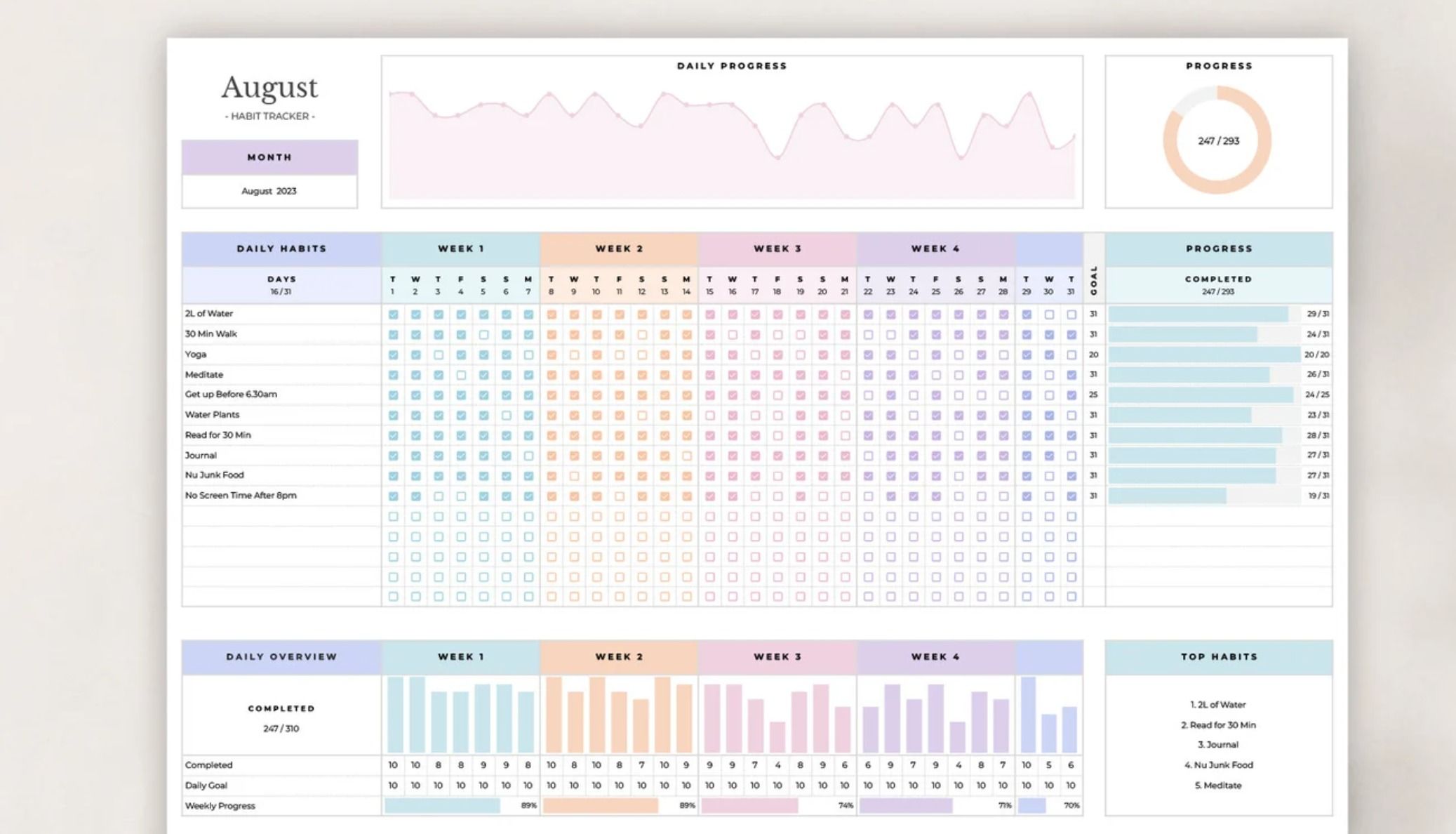
Task: Click the DAILY HABITS section tab
Action: tap(283, 248)
